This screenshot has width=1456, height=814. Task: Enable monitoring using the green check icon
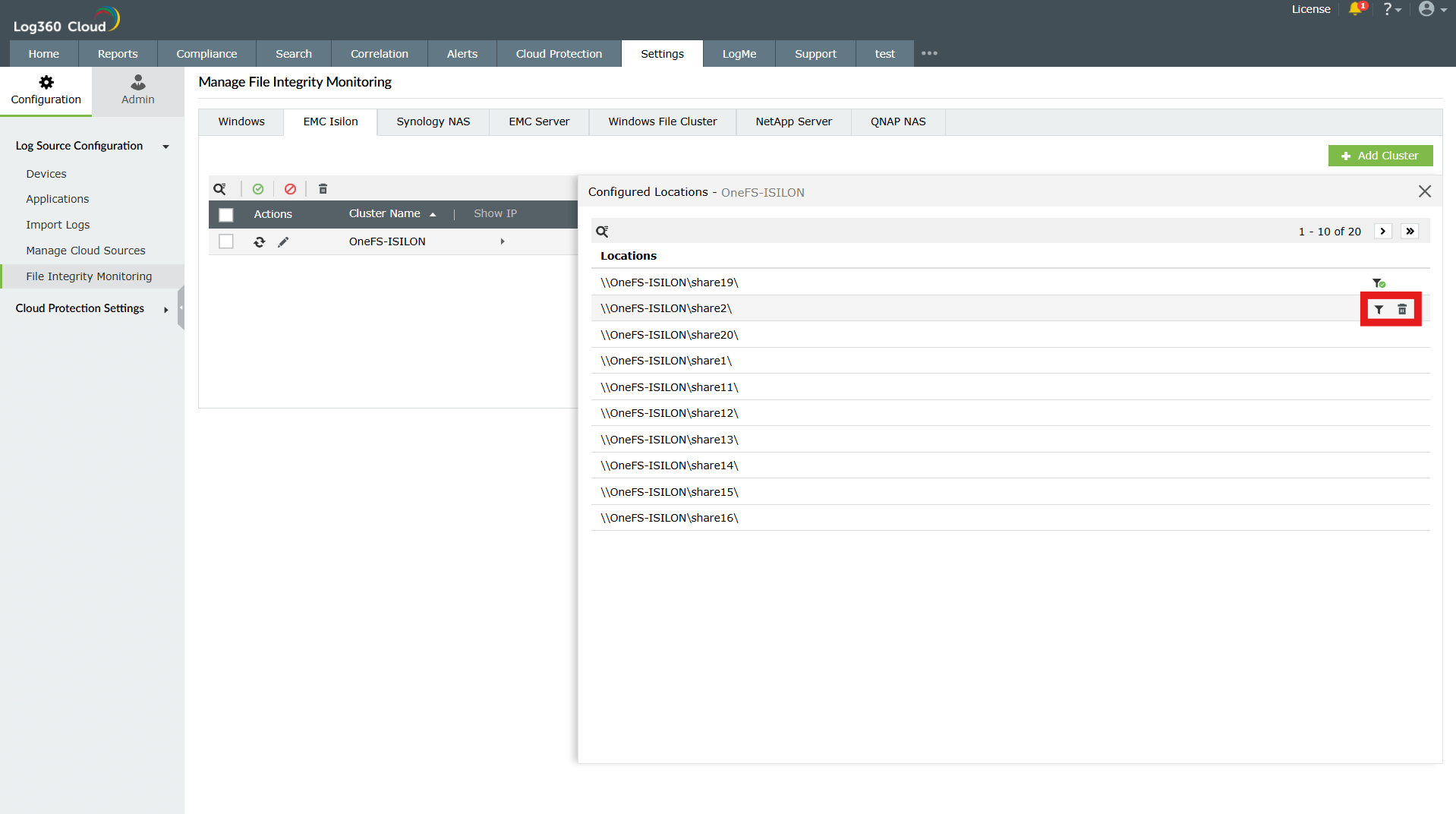coord(258,188)
